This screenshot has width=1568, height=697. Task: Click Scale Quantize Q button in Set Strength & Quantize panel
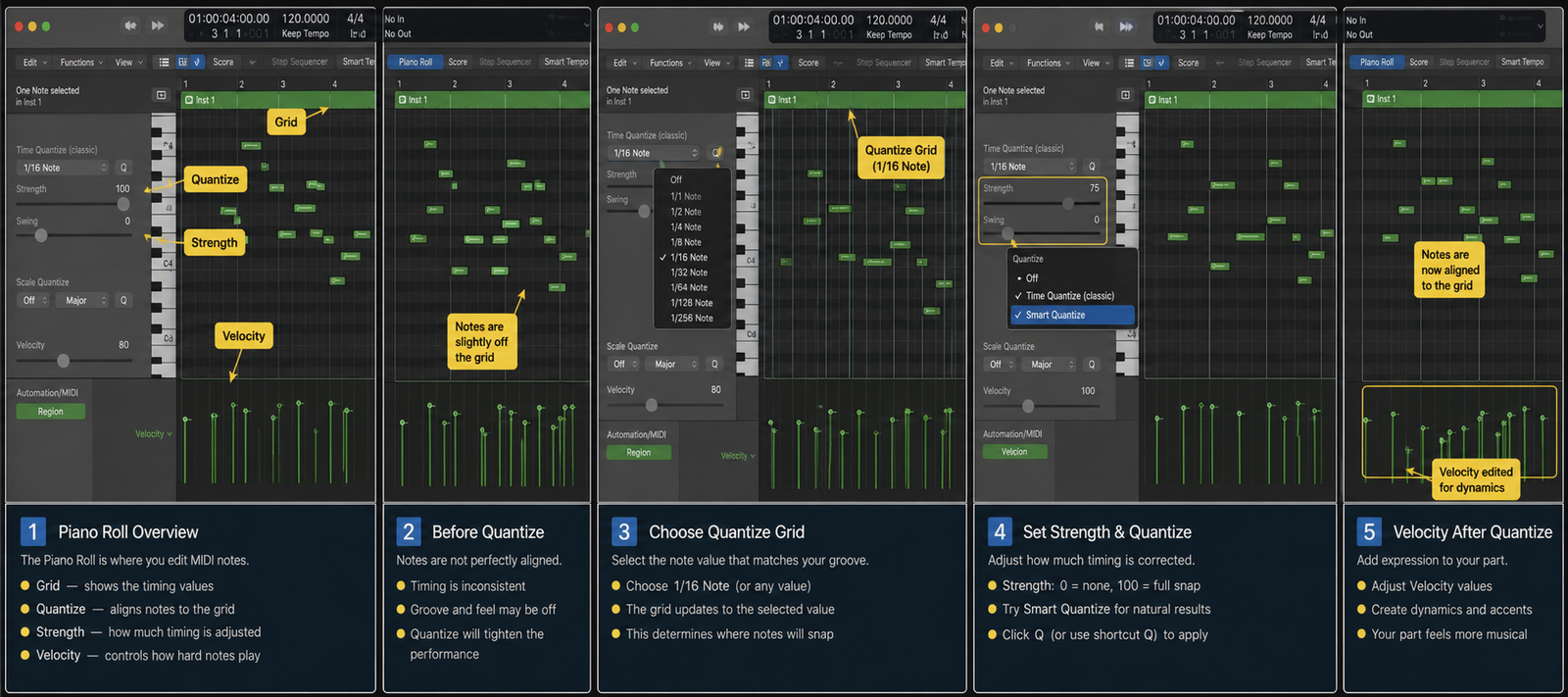1092,365
